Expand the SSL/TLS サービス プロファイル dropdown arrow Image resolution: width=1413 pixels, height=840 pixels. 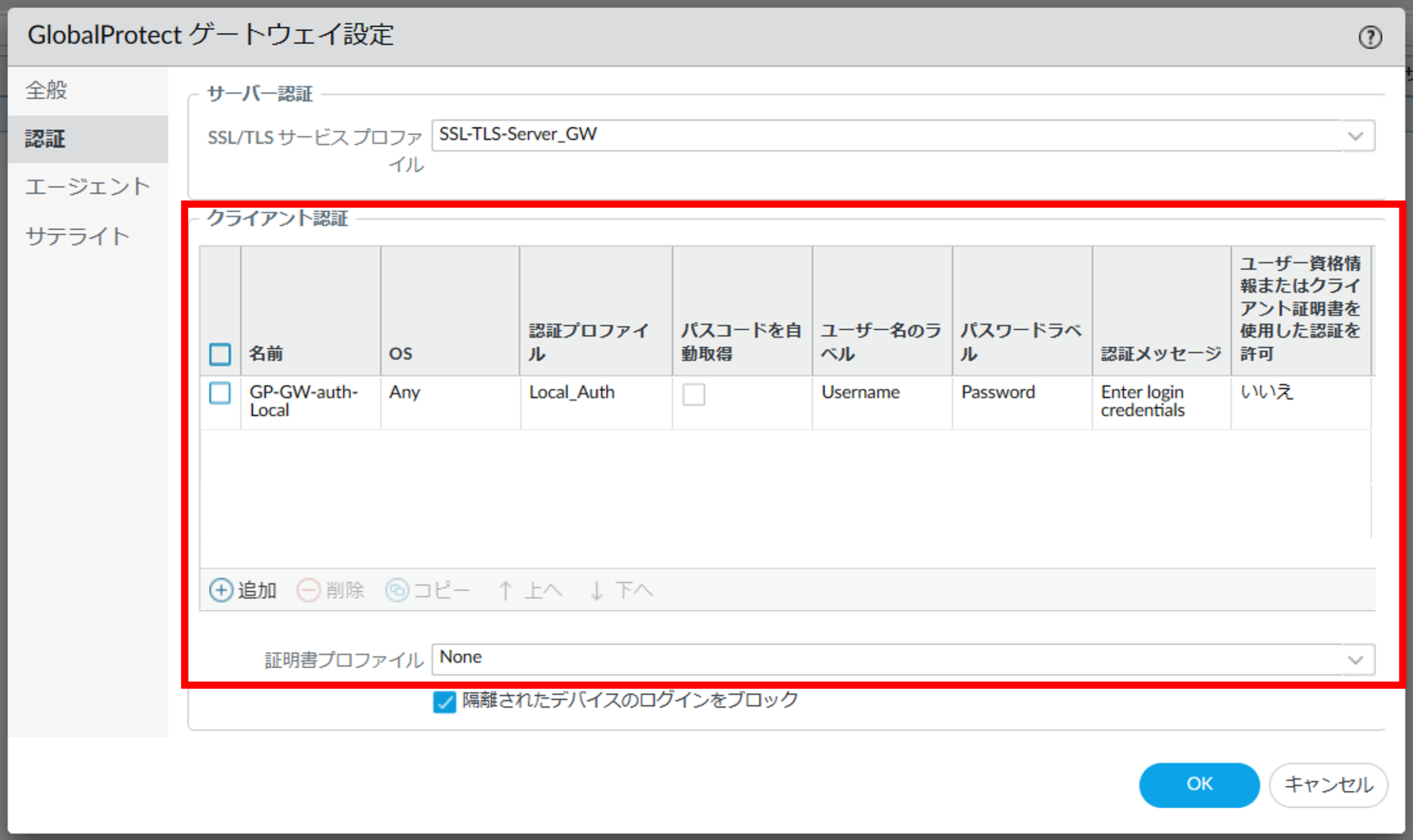(1355, 136)
